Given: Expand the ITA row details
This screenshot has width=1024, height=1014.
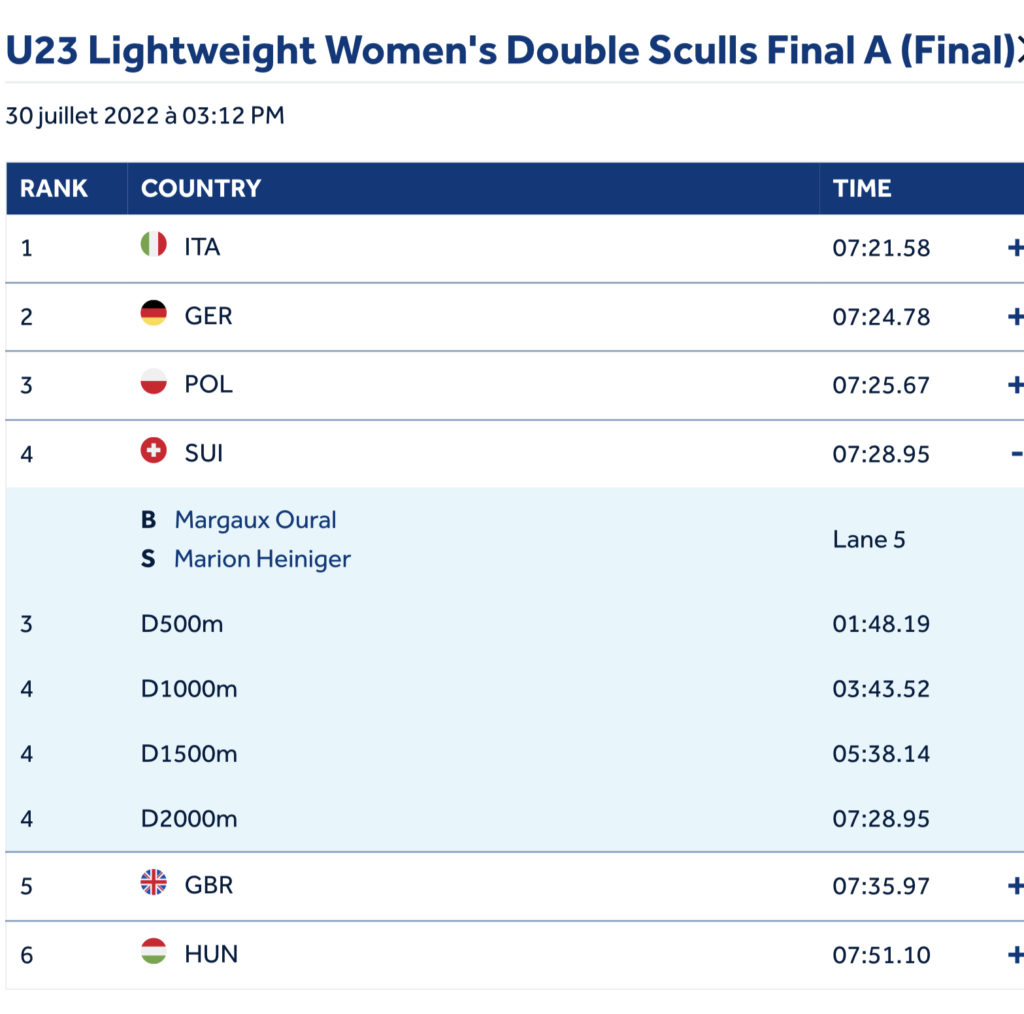Looking at the screenshot, I should click(1014, 248).
